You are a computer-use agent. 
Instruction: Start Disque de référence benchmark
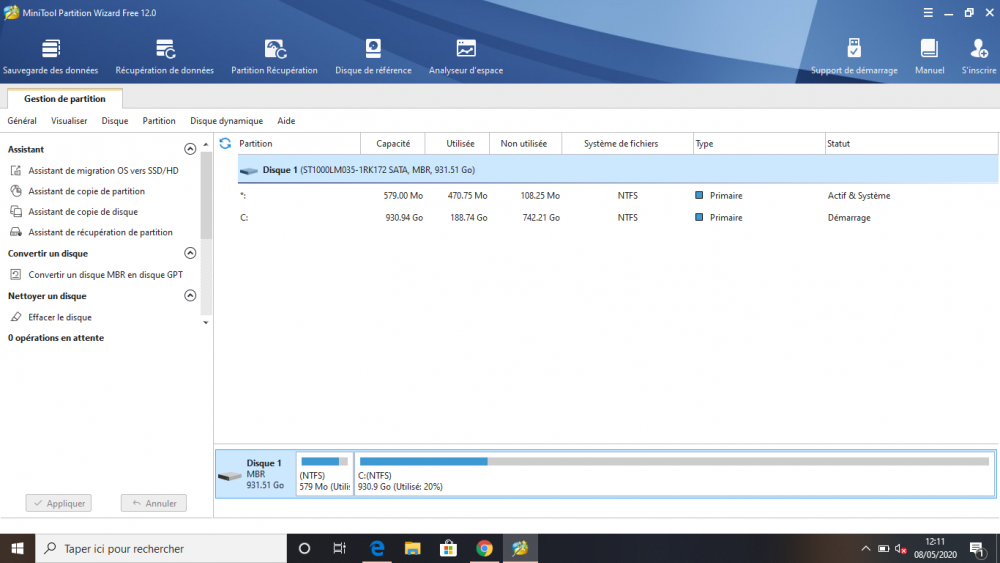click(x=373, y=56)
